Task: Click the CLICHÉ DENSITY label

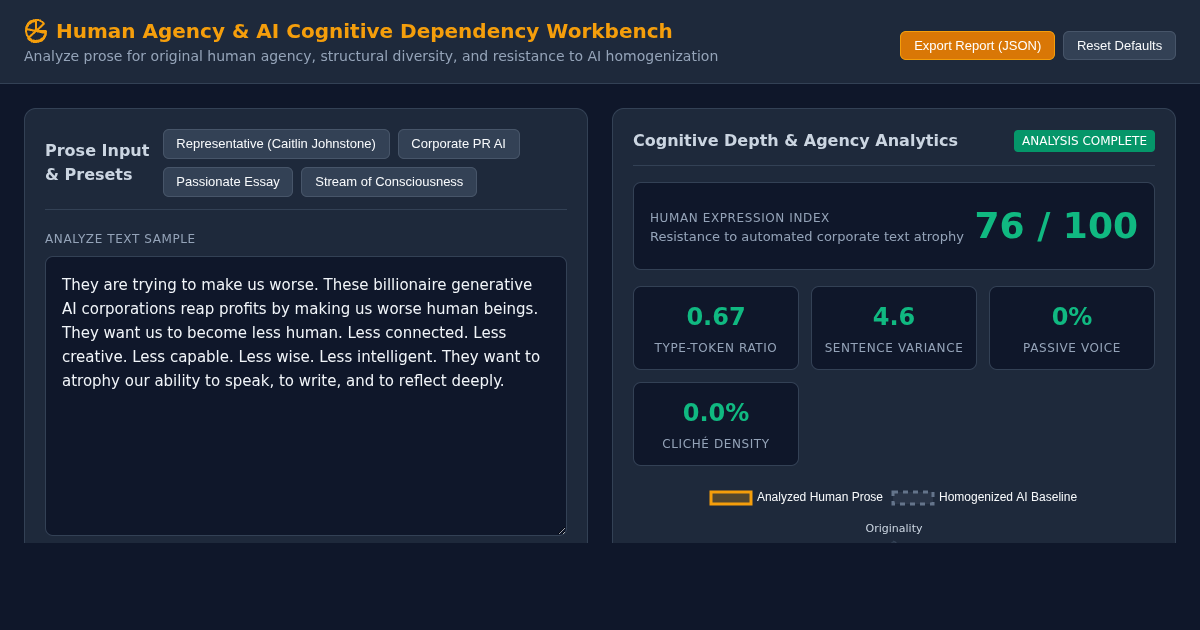Action: (716, 444)
